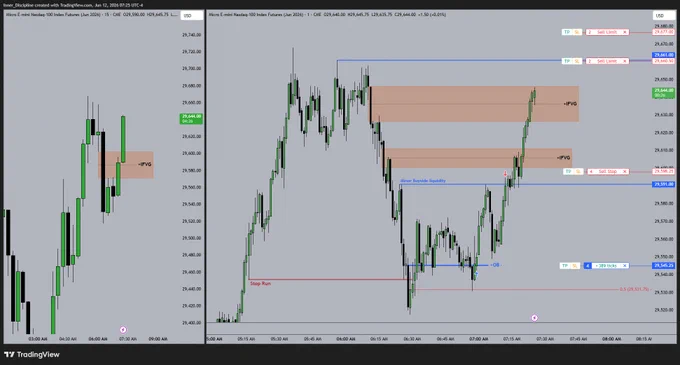
Task: Click the TradingView logo
Action: pyautogui.click(x=32, y=355)
